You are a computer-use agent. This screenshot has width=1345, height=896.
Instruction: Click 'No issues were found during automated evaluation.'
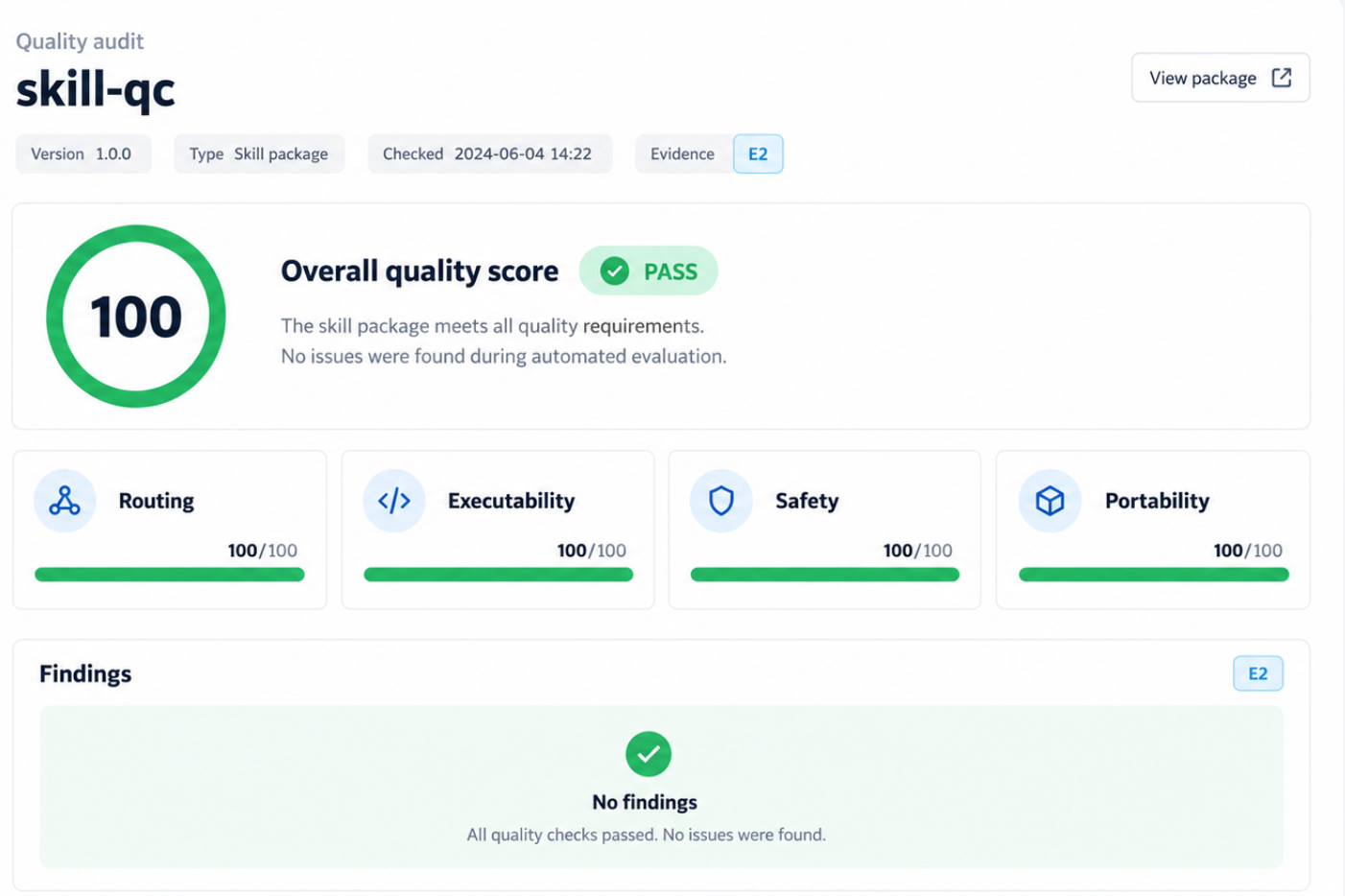504,356
